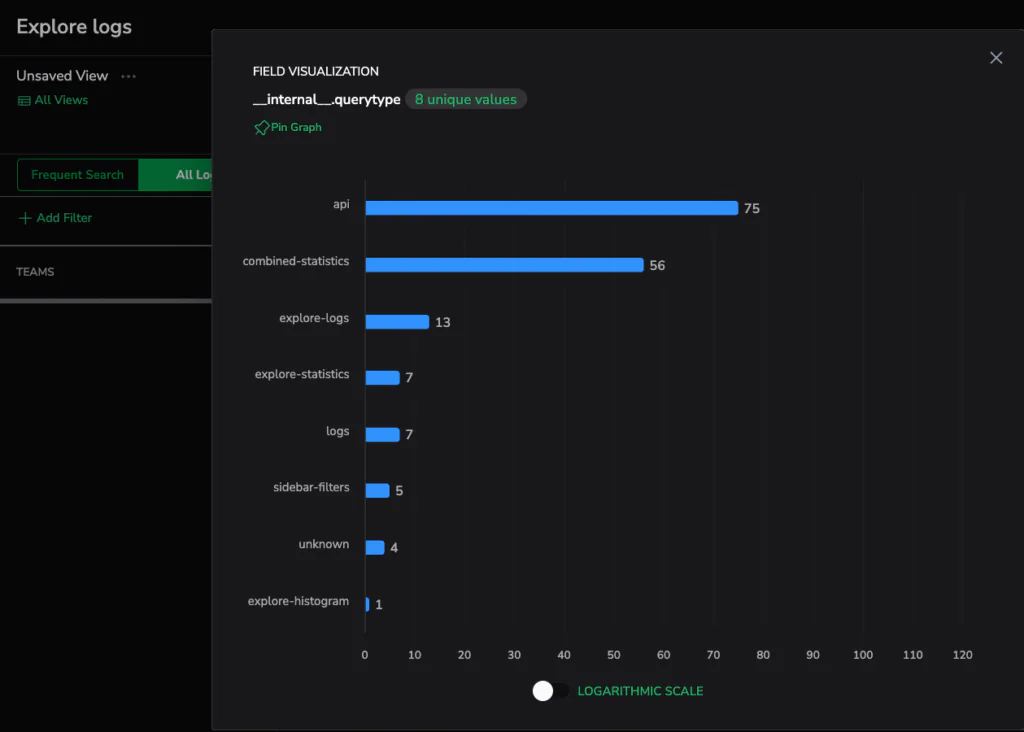Screen dimensions: 1024x732
Task: Click the All Views table icon
Action: (24, 101)
